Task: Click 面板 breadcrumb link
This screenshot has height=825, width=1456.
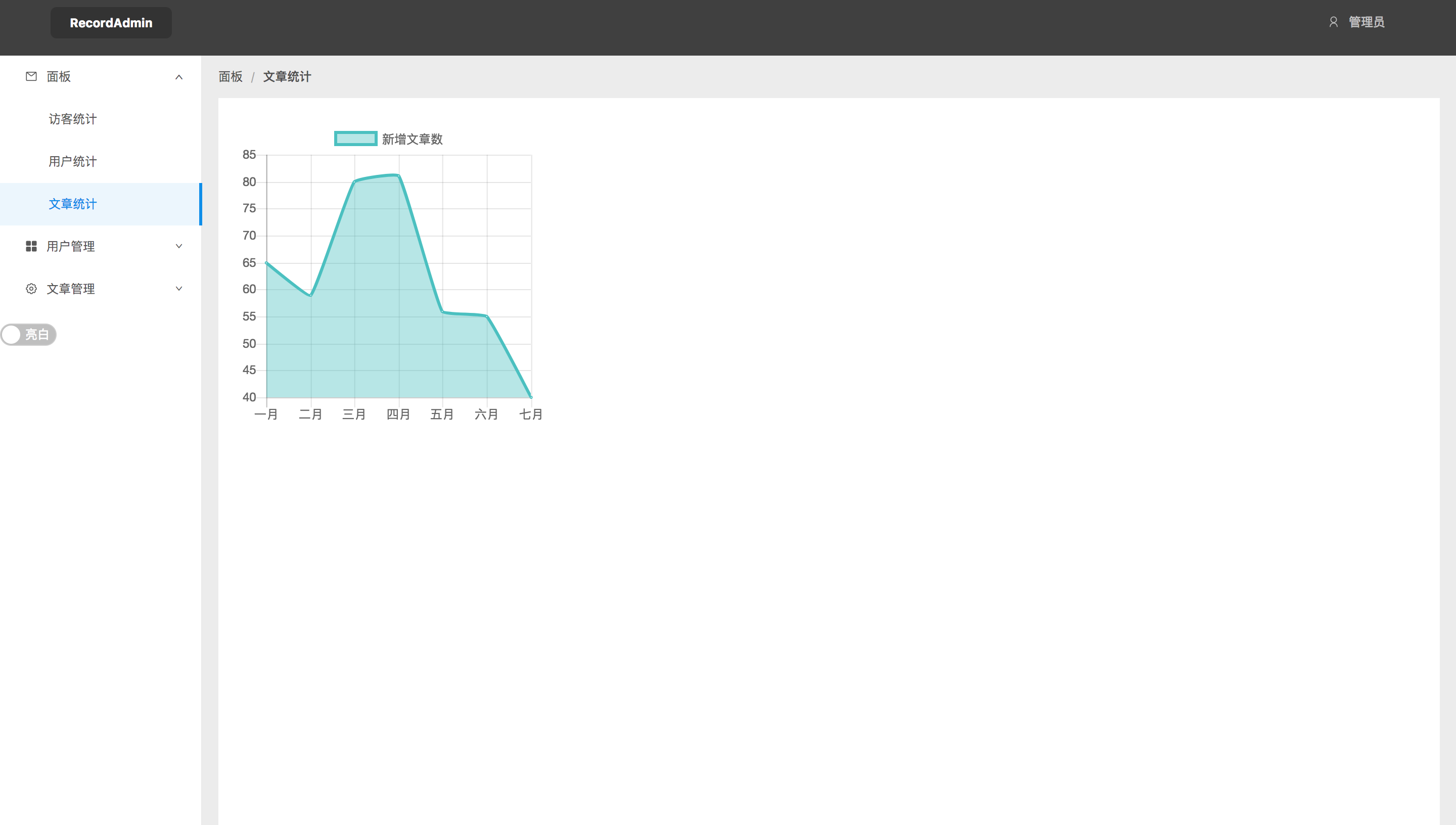Action: click(x=231, y=76)
